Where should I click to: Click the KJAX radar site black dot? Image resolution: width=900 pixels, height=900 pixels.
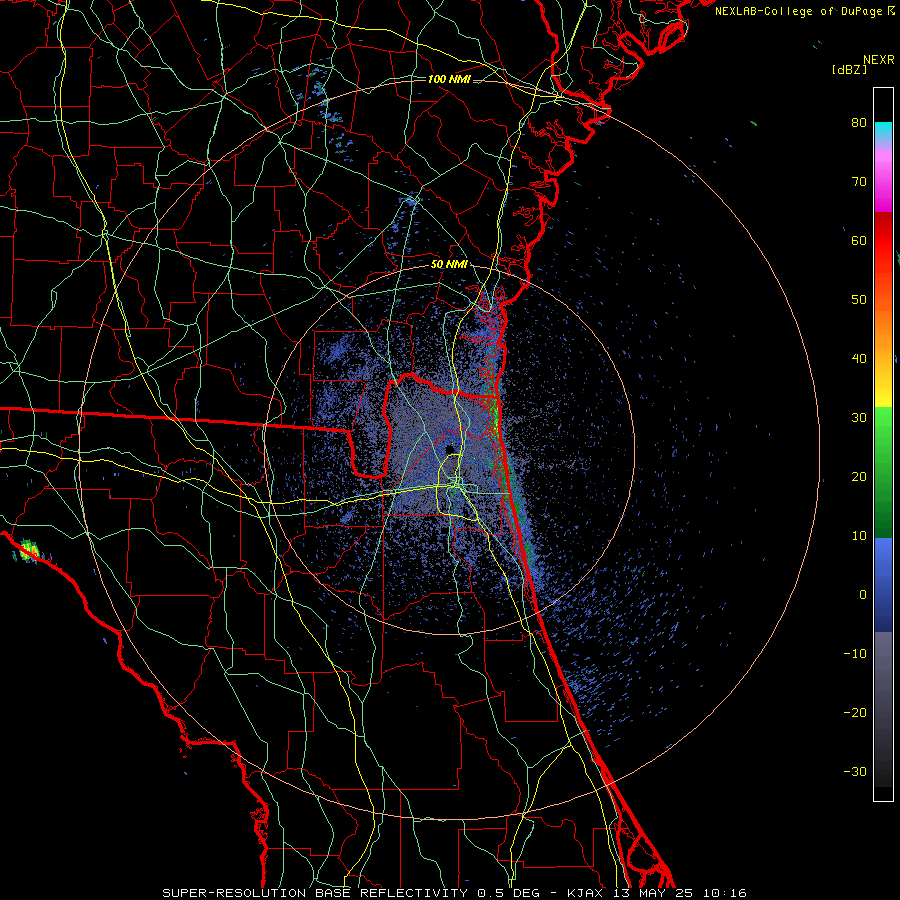[450, 449]
